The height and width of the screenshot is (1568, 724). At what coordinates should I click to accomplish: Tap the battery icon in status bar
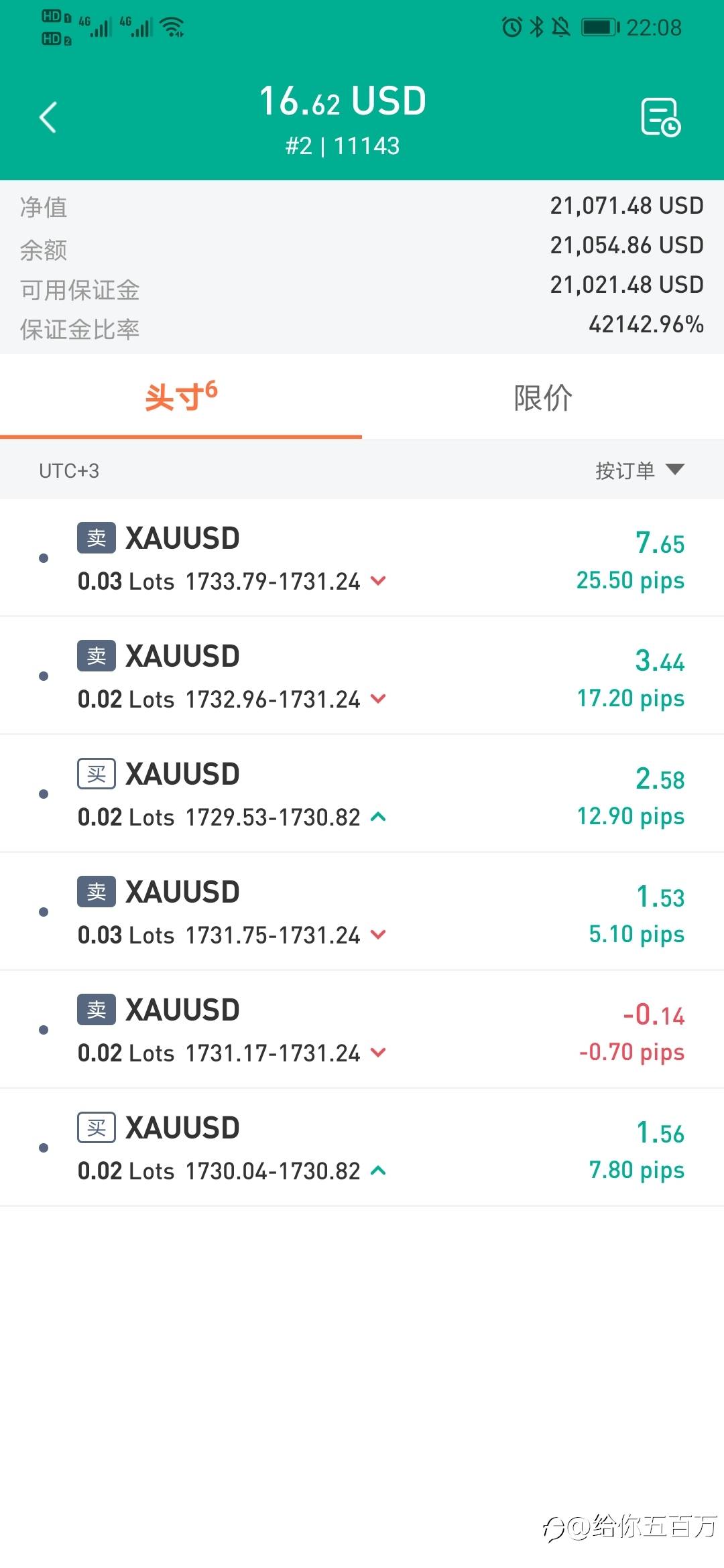pos(599,27)
